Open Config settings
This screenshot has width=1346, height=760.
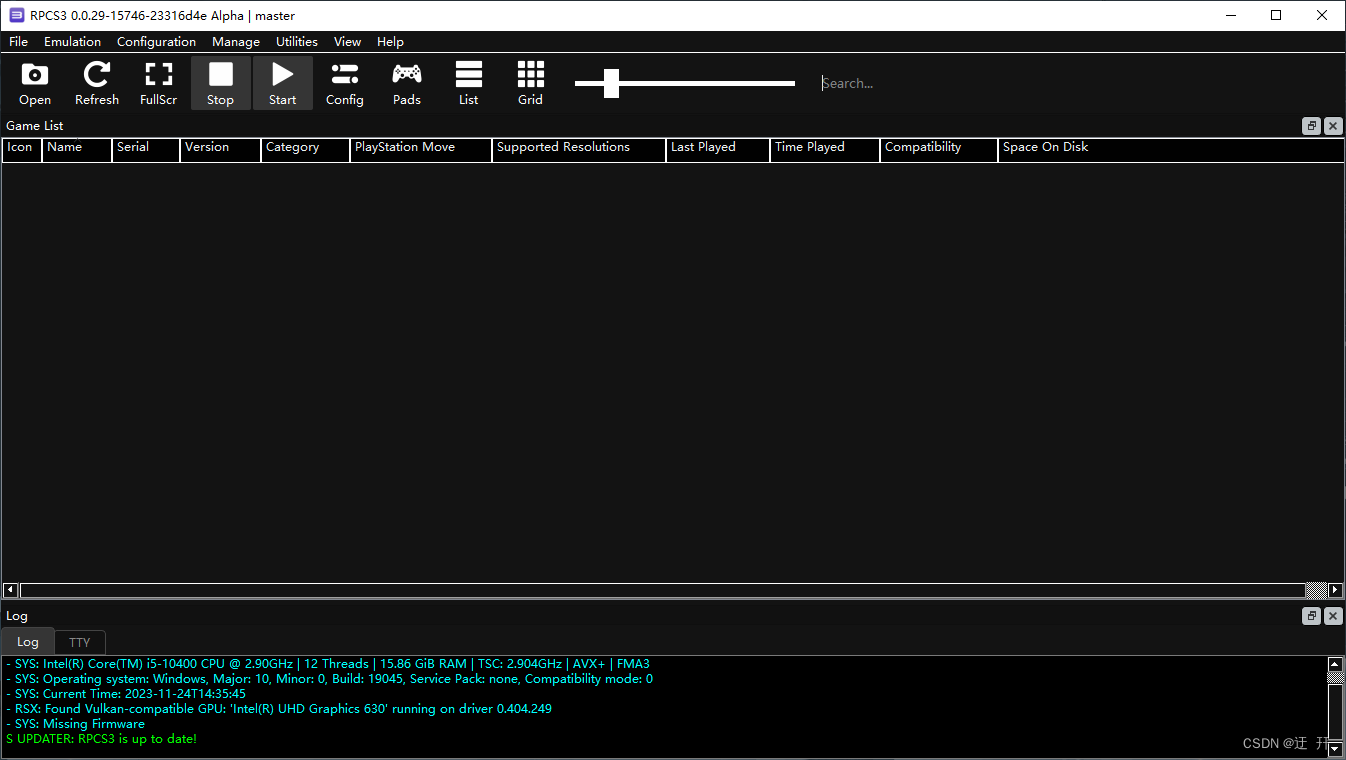click(345, 83)
